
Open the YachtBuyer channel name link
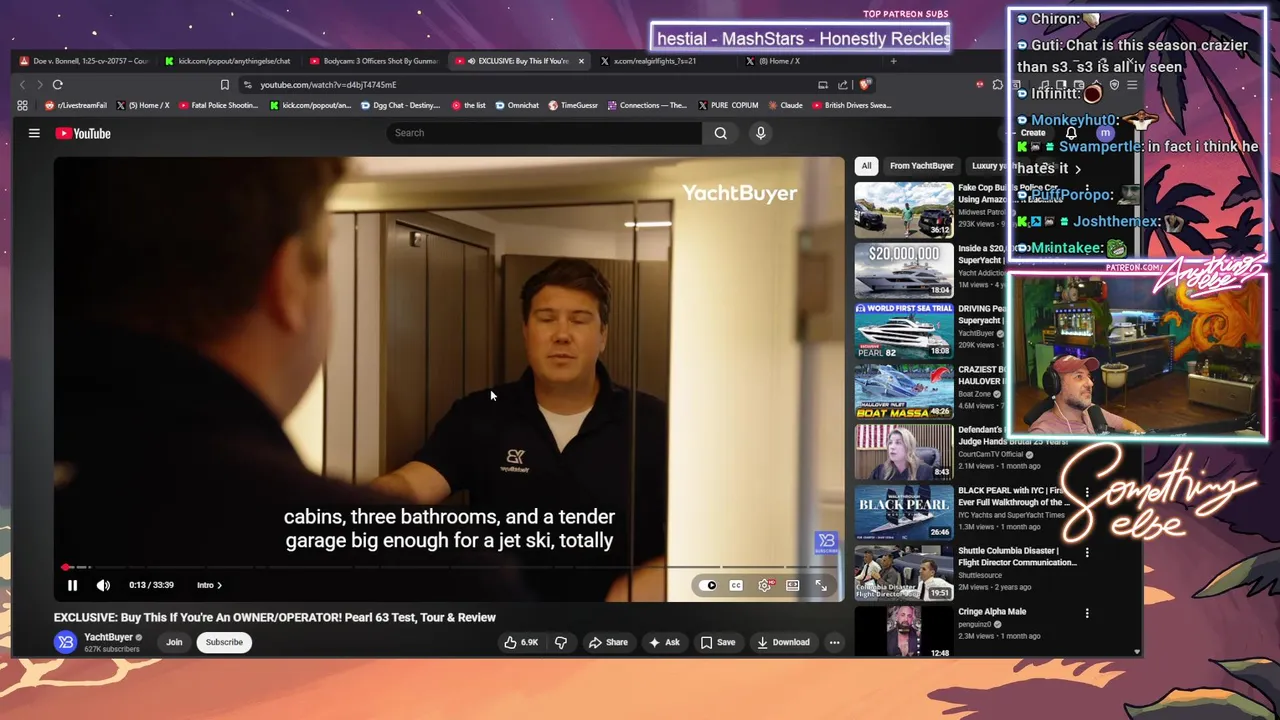click(108, 637)
